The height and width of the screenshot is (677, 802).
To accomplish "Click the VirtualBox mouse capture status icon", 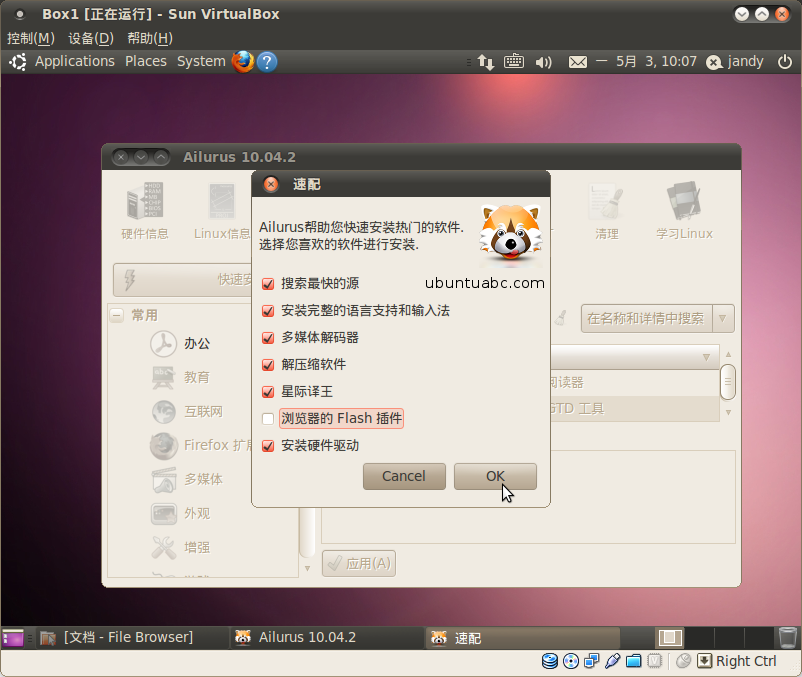I will (683, 661).
